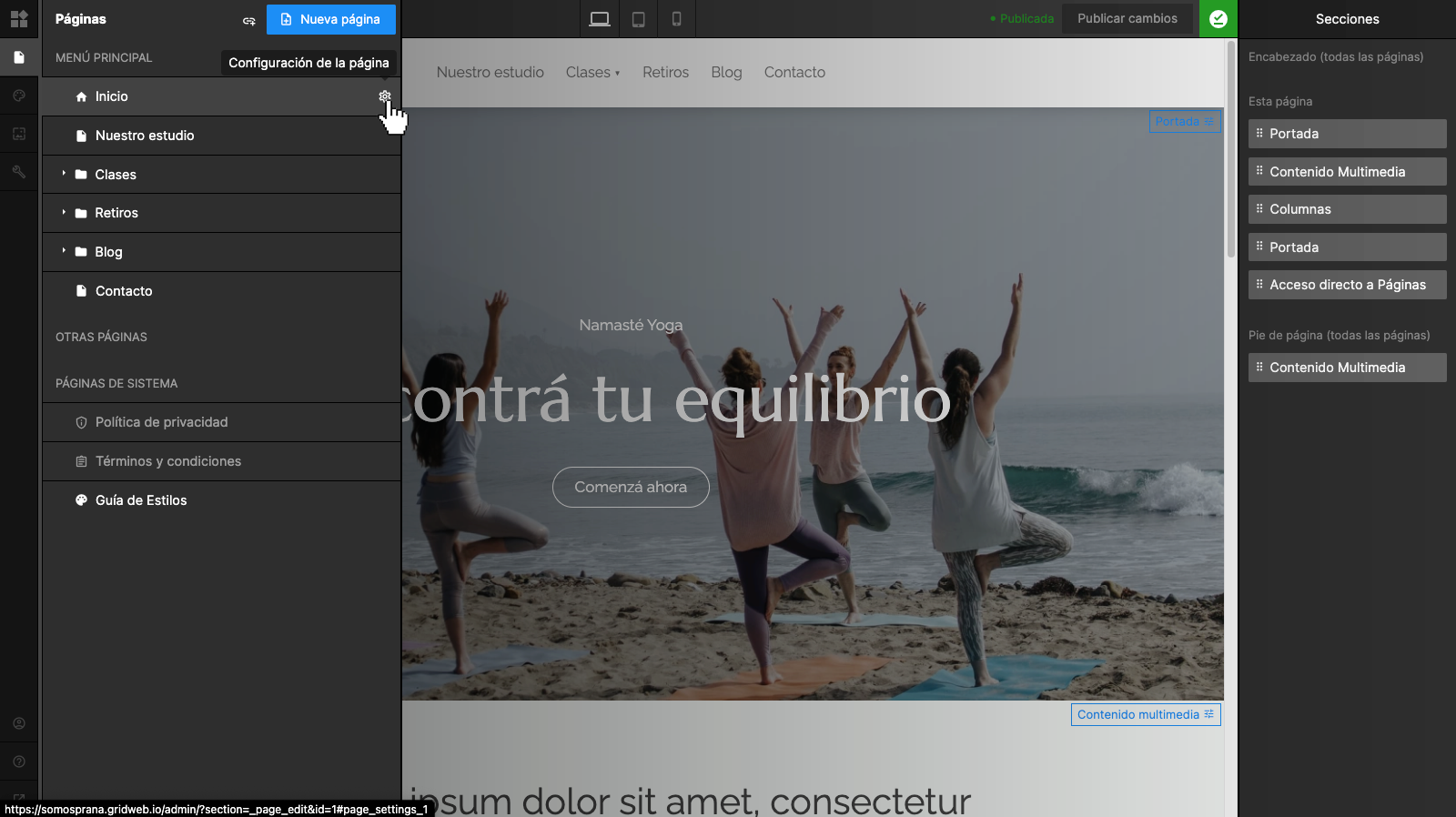
Task: Switch to tablet preview mode
Action: click(639, 19)
